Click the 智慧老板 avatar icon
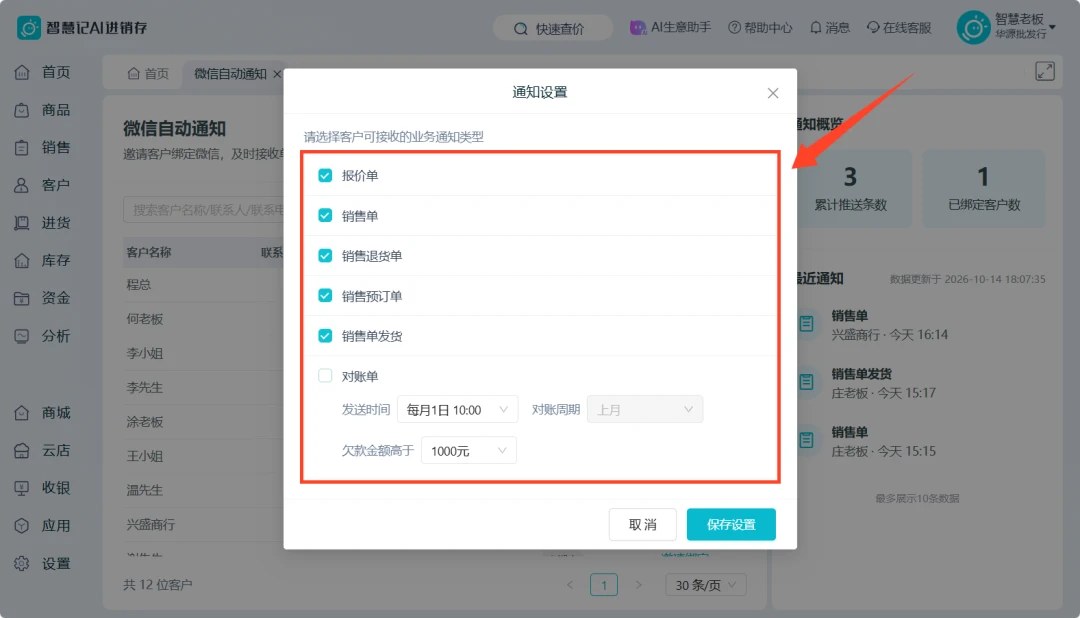 tap(973, 28)
